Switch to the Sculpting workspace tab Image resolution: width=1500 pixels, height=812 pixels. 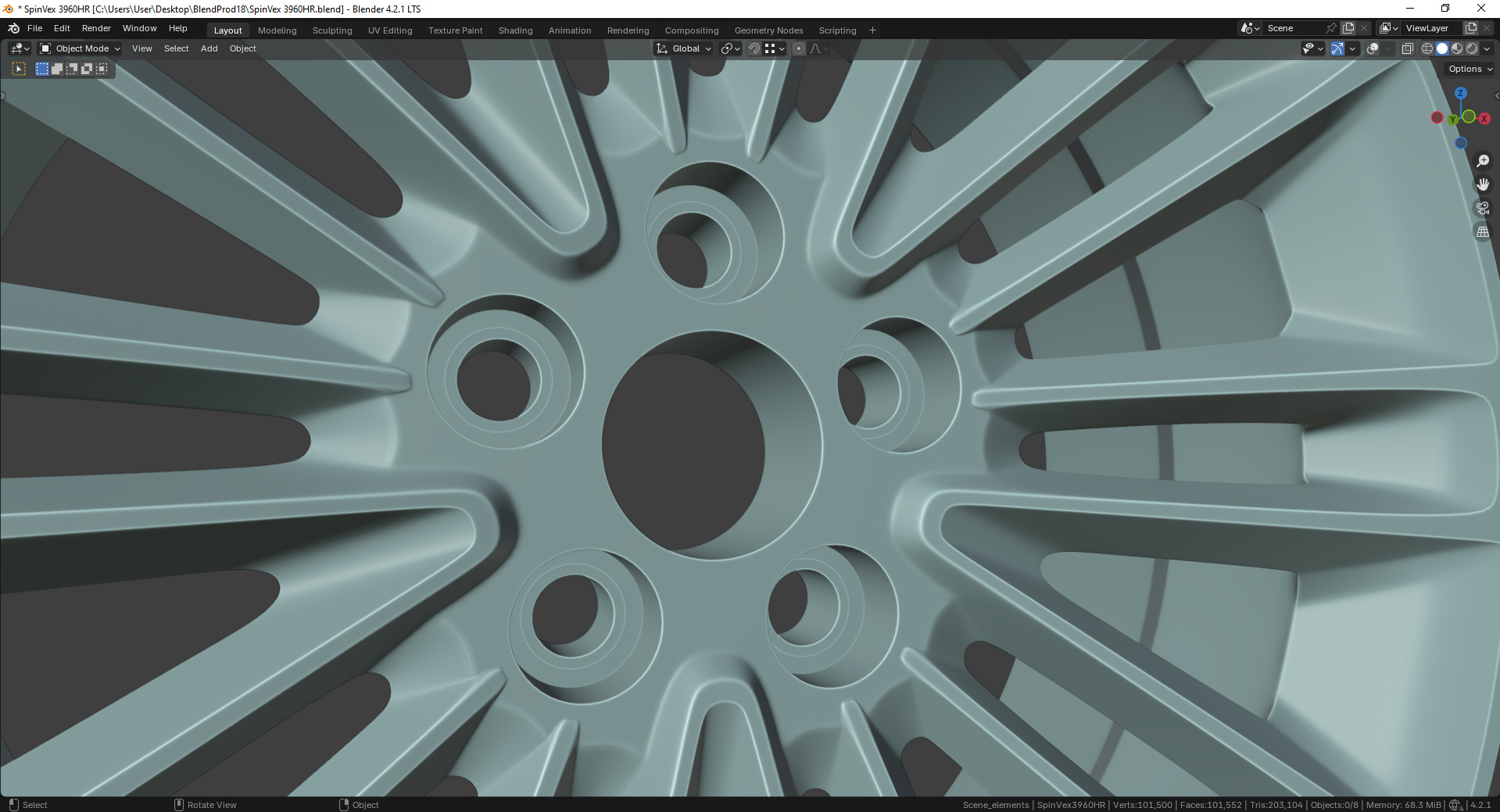point(332,30)
